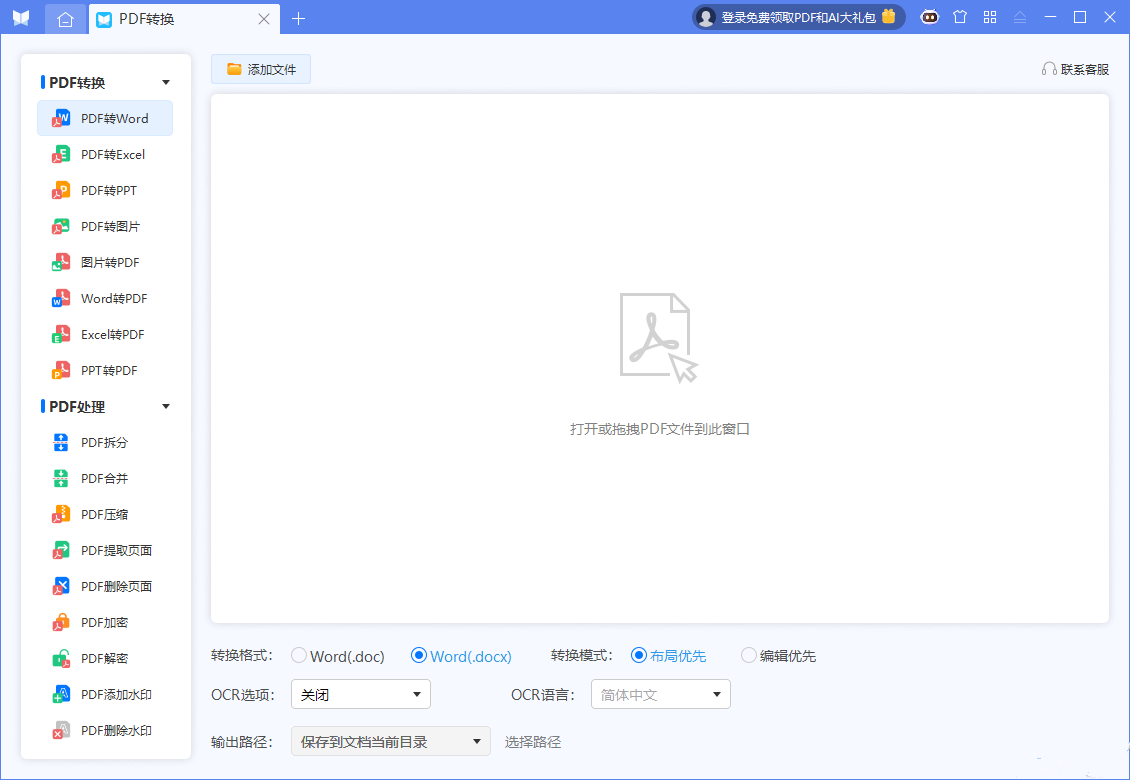Viewport: 1130px width, 780px height.
Task: Open a new tab with plus
Action: 298,19
